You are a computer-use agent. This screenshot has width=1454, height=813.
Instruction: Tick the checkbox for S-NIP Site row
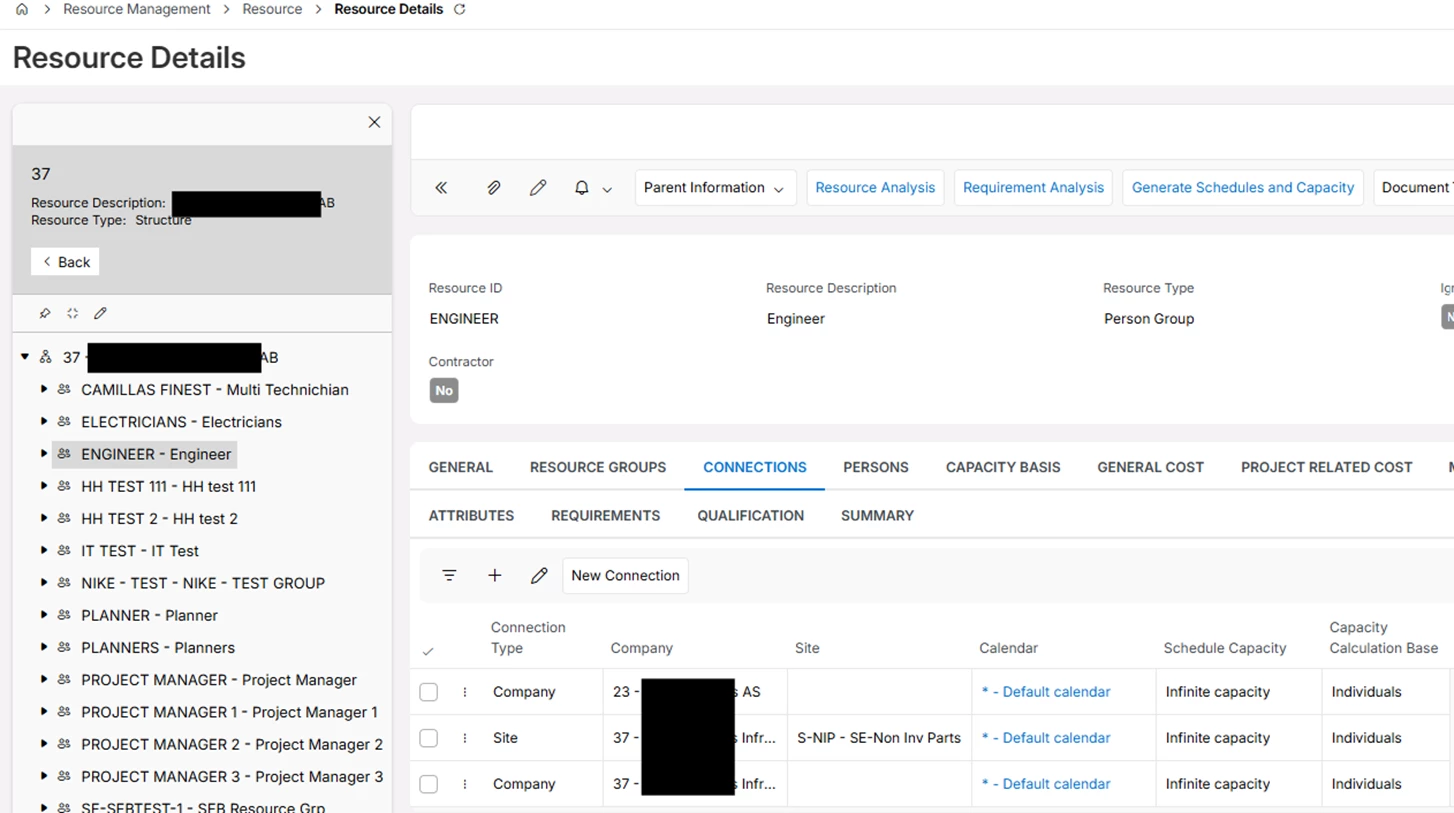pyautogui.click(x=429, y=738)
